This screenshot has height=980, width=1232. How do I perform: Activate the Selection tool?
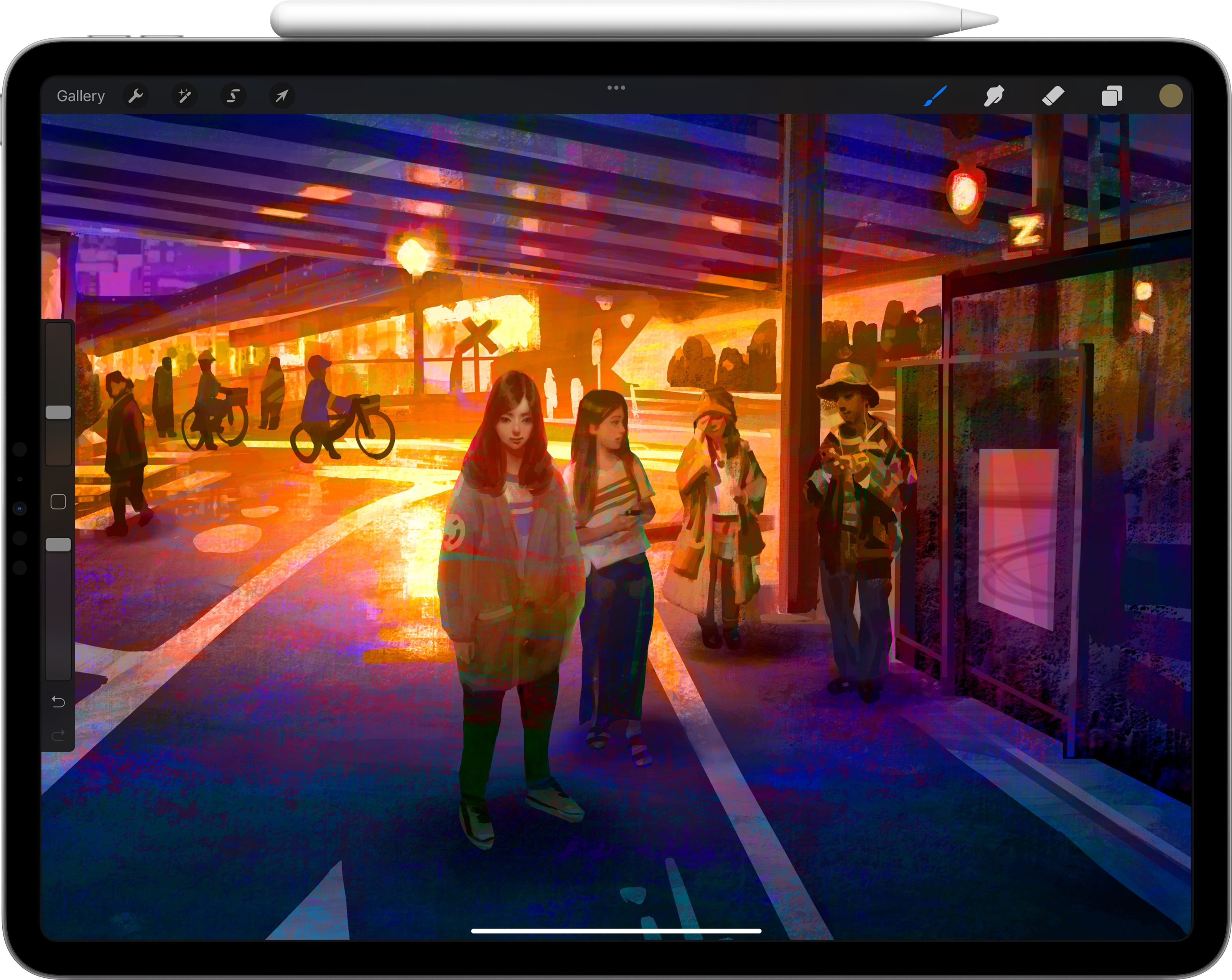[233, 96]
